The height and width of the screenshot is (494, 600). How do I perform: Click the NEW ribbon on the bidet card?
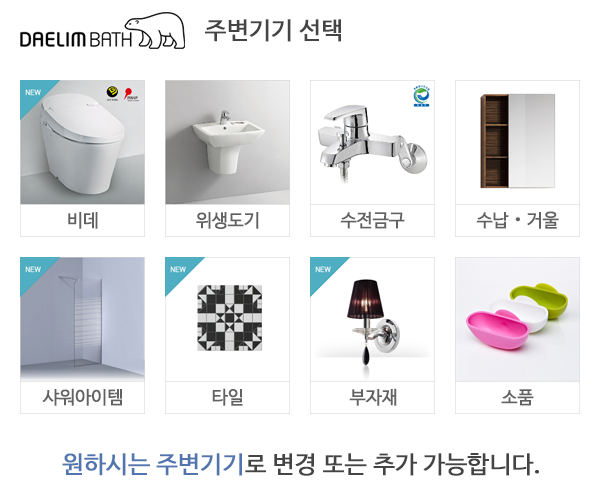[x=34, y=93]
